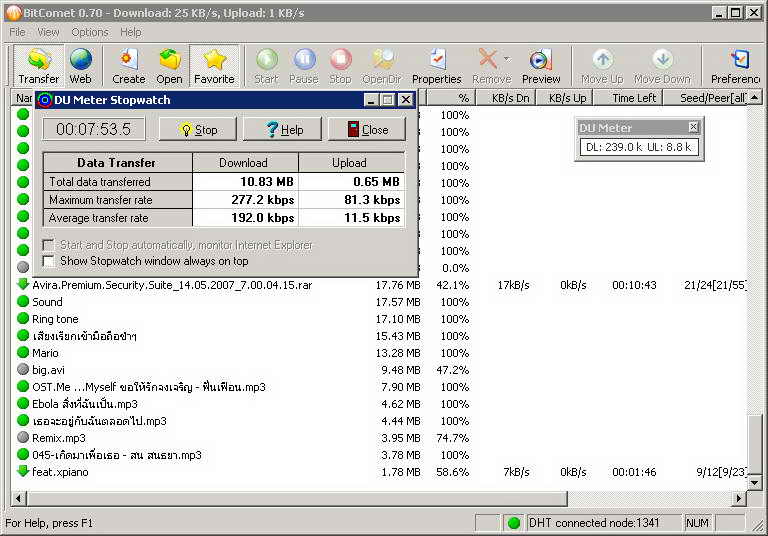768x536 pixels.
Task: Click the green status icon beside Sound
Action: pyautogui.click(x=23, y=301)
